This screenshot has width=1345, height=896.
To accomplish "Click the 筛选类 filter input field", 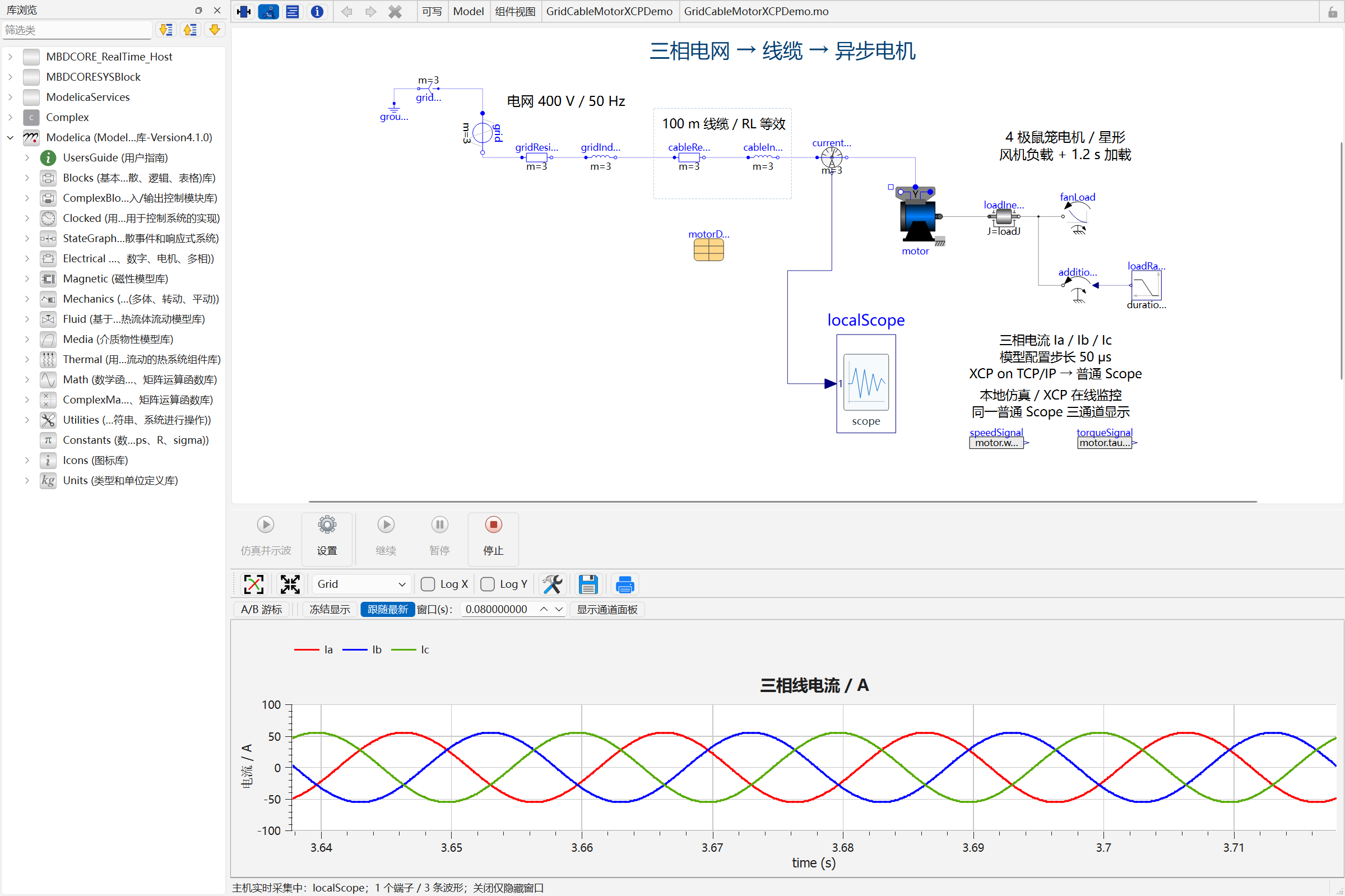I will [x=77, y=30].
